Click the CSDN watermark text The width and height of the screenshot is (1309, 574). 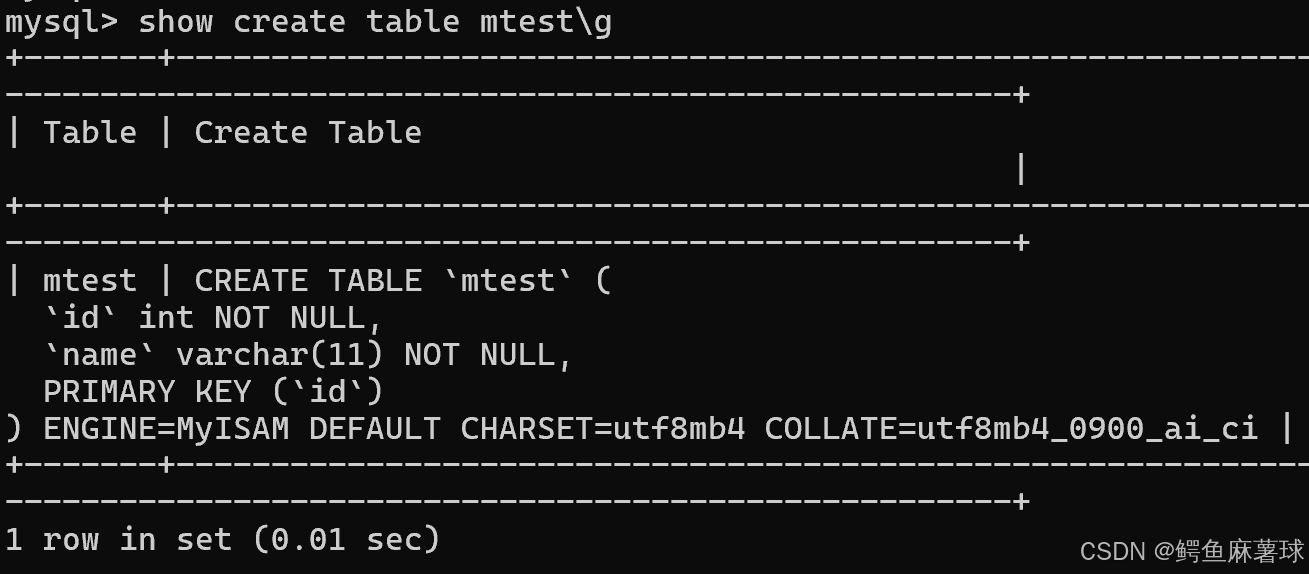point(1113,551)
